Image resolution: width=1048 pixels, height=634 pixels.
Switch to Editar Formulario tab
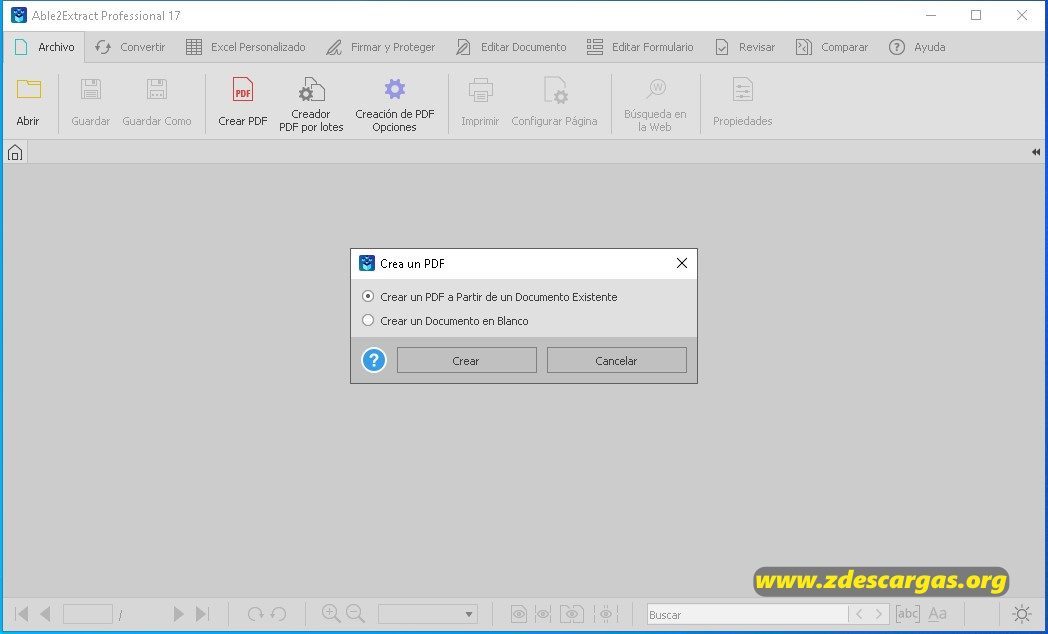[640, 47]
